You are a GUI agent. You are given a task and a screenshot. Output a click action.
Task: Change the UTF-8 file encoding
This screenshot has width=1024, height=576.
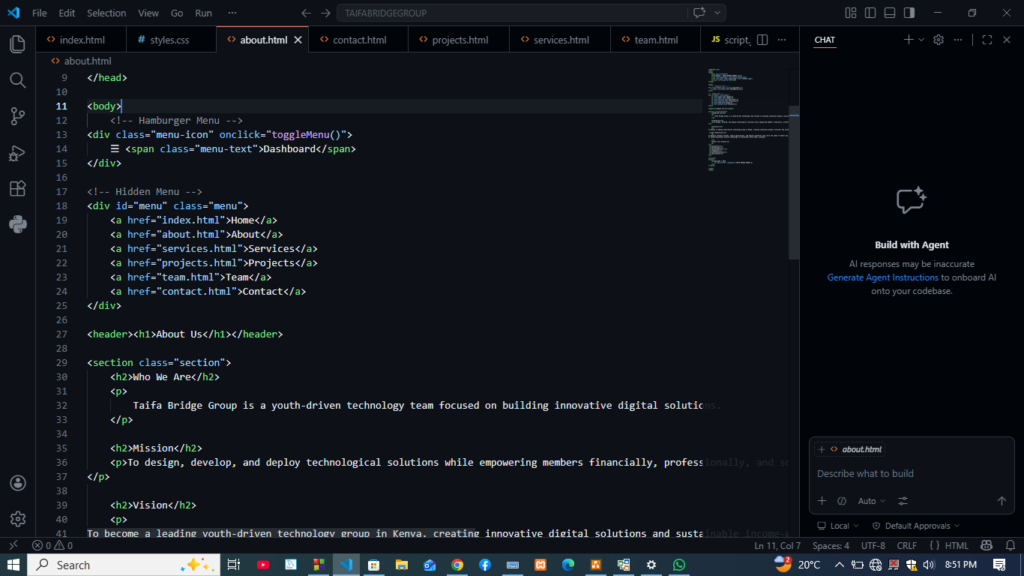pyautogui.click(x=873, y=545)
